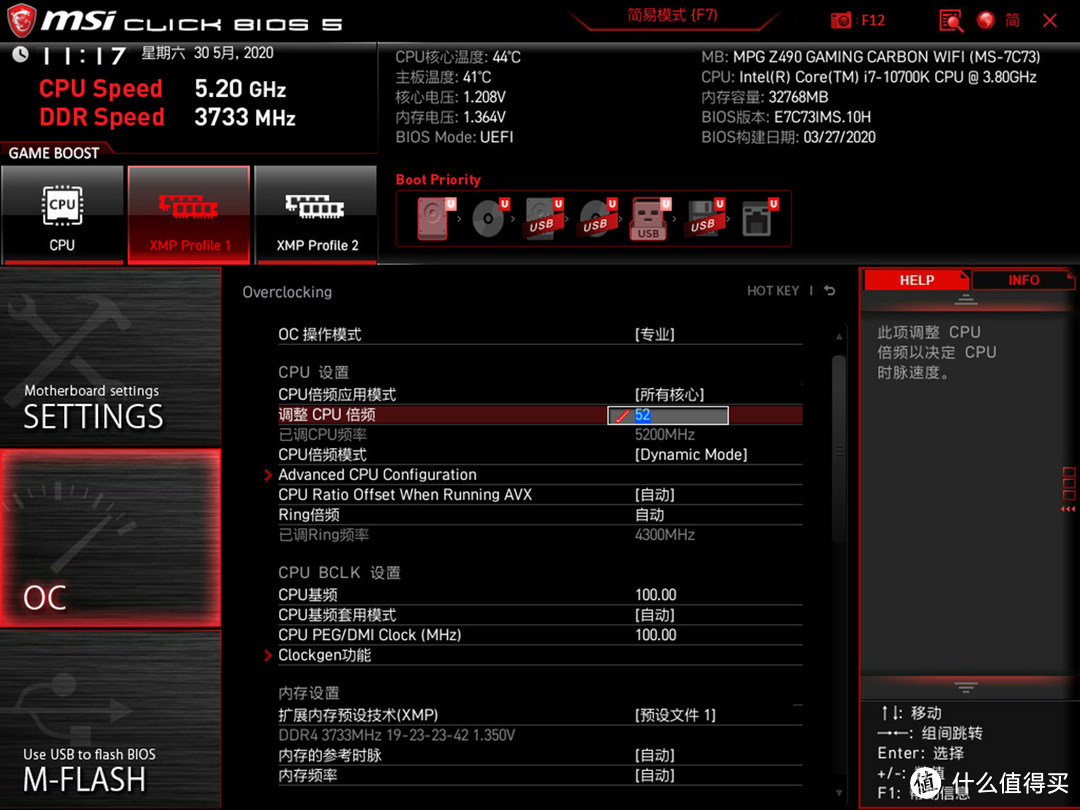Change CPU倍频应用模式 value [所有核心]

point(669,395)
